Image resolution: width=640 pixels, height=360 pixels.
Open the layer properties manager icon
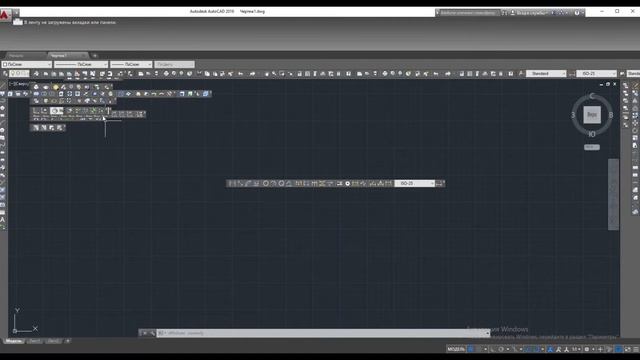point(5,73)
